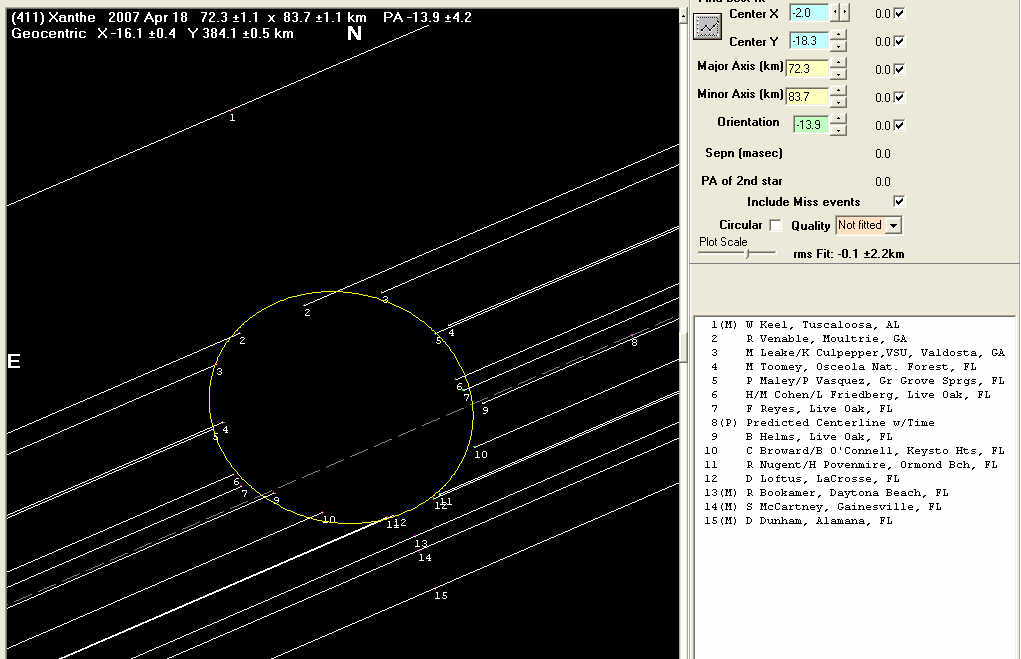
Task: Click chord label 13 on the plot
Action: pos(421,544)
